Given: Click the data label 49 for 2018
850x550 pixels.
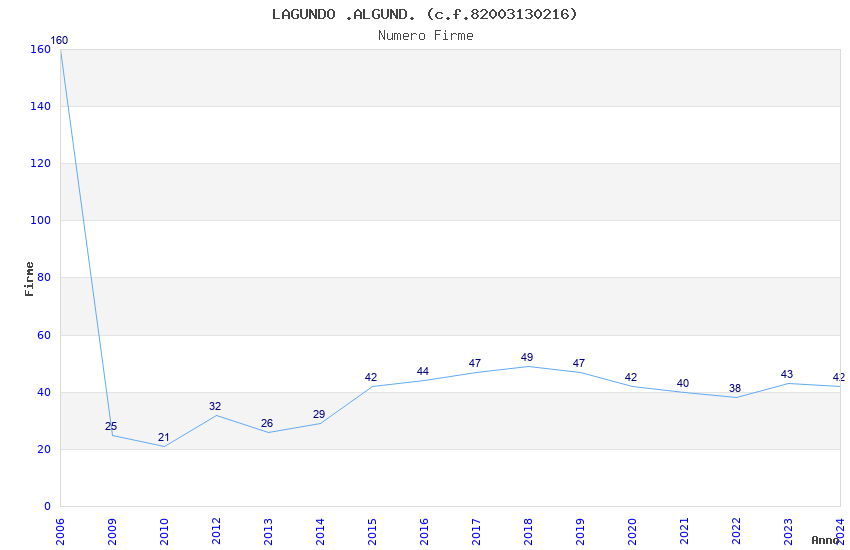Looking at the screenshot, I should [527, 357].
